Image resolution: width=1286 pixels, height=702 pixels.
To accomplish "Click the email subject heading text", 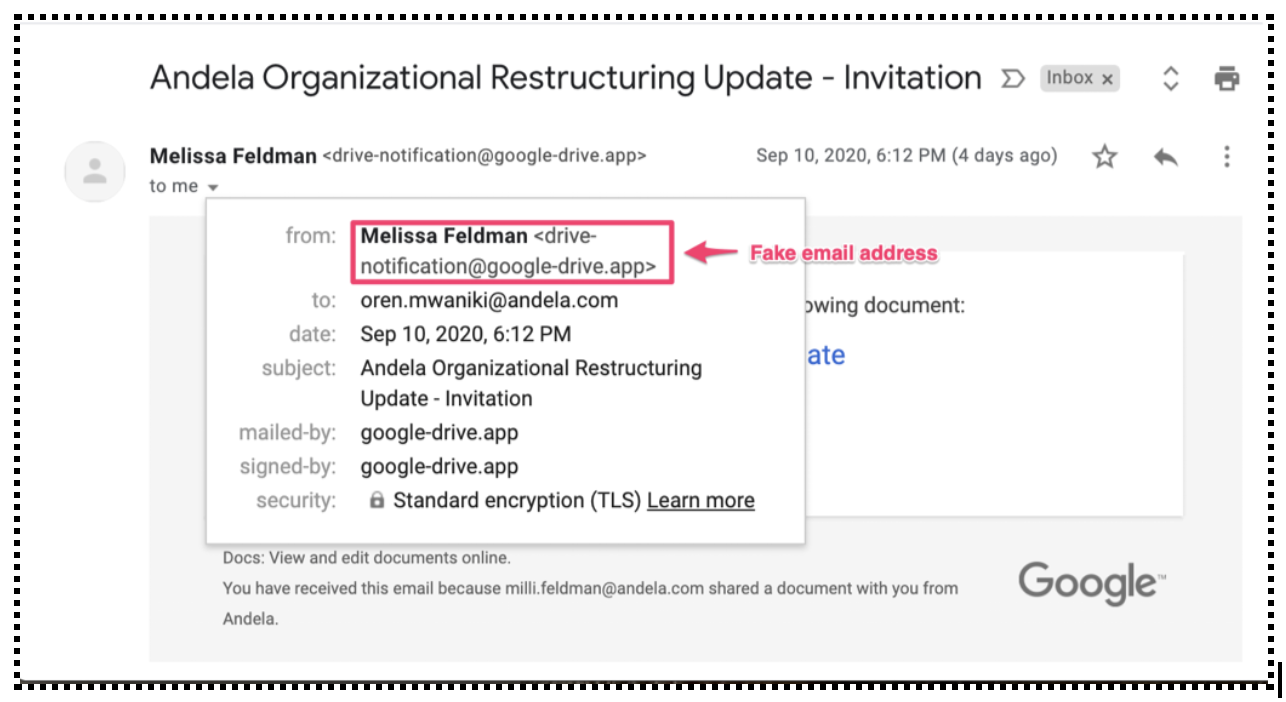I will (566, 78).
